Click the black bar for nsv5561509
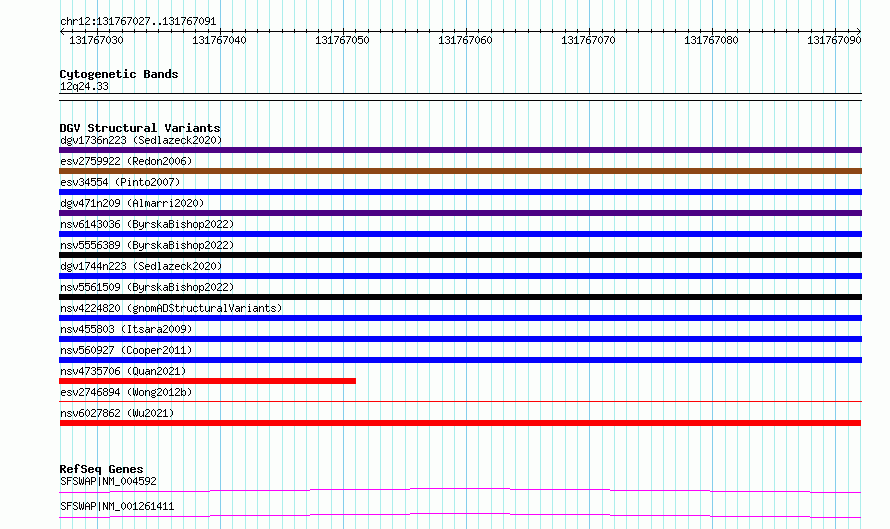The width and height of the screenshot is (890, 529). pyautogui.click(x=460, y=297)
